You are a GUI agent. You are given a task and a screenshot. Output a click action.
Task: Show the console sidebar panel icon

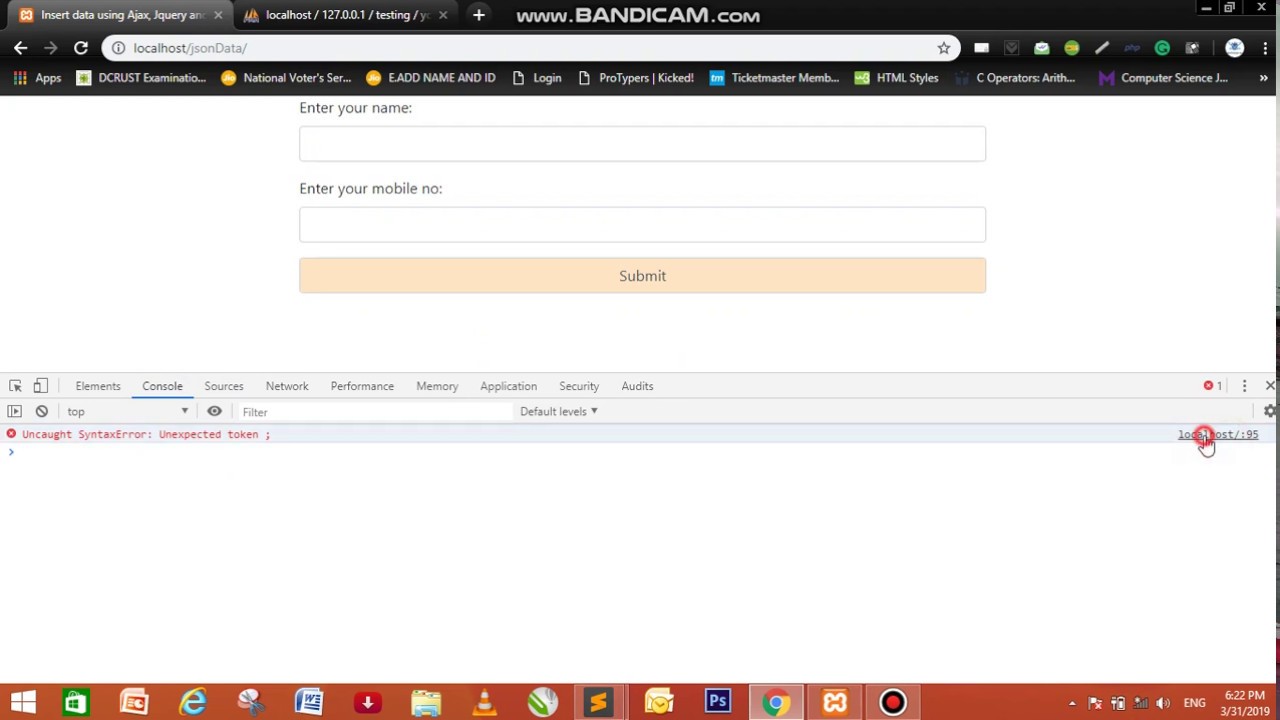[14, 411]
